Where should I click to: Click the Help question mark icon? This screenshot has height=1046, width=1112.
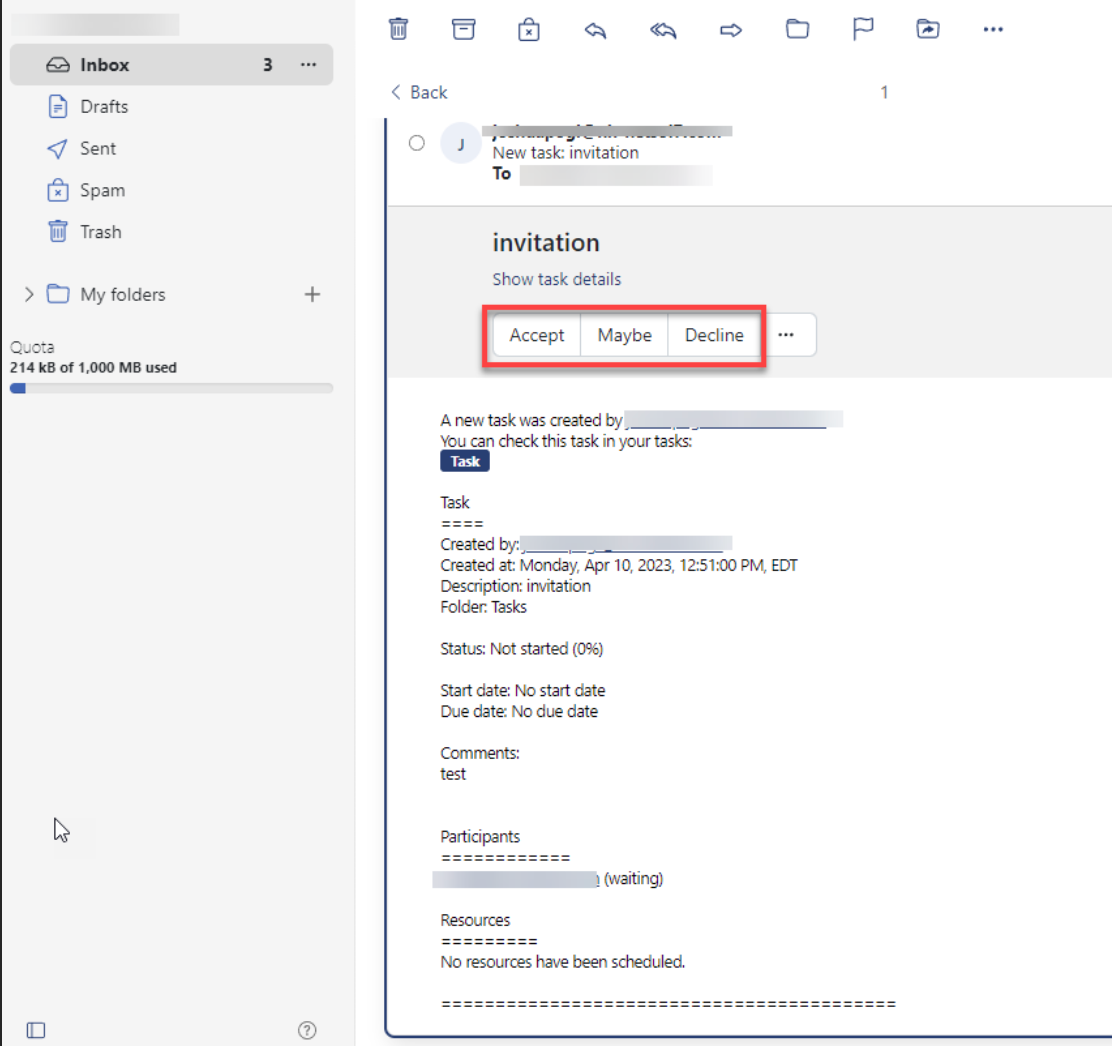tap(307, 1030)
